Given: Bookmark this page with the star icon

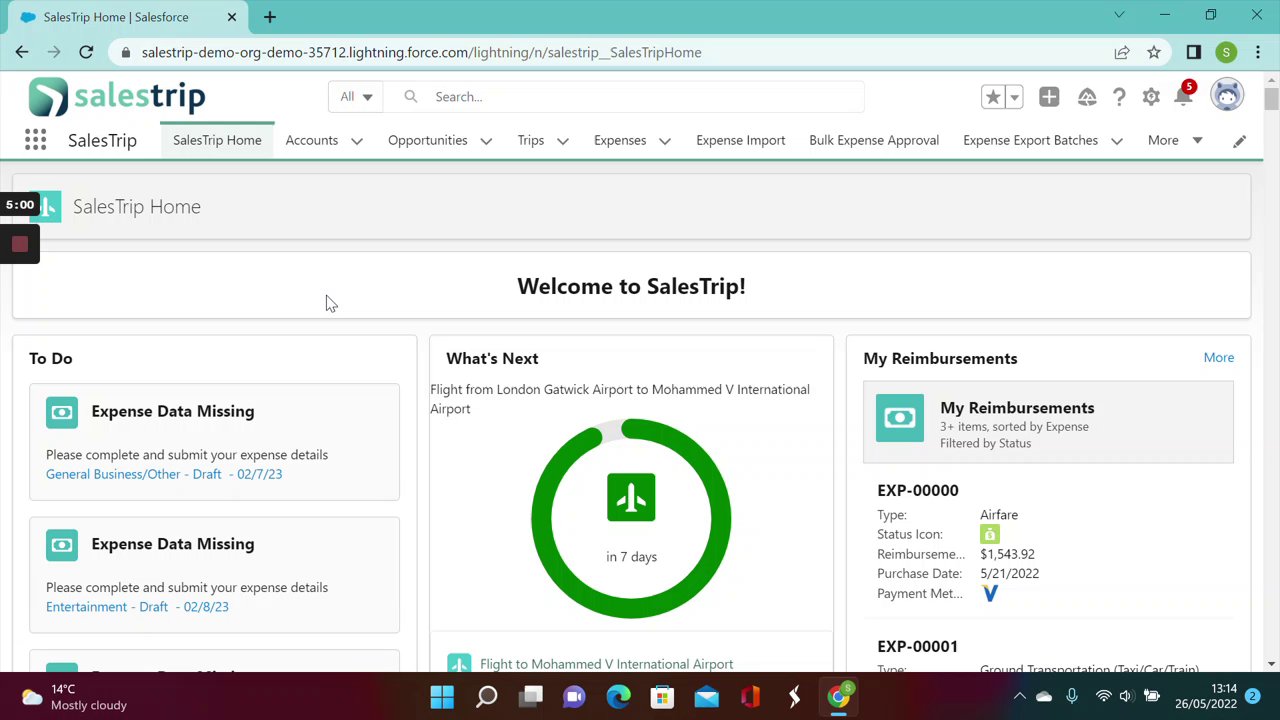Looking at the screenshot, I should pos(1154,52).
